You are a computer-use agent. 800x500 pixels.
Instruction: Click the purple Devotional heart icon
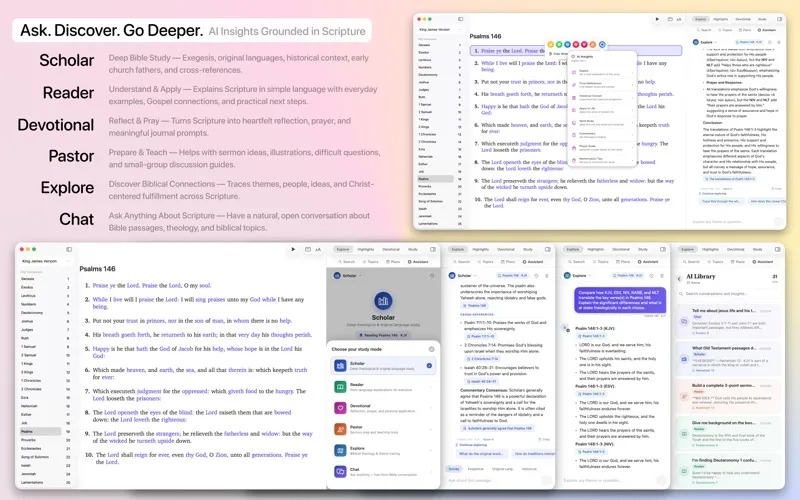(340, 408)
